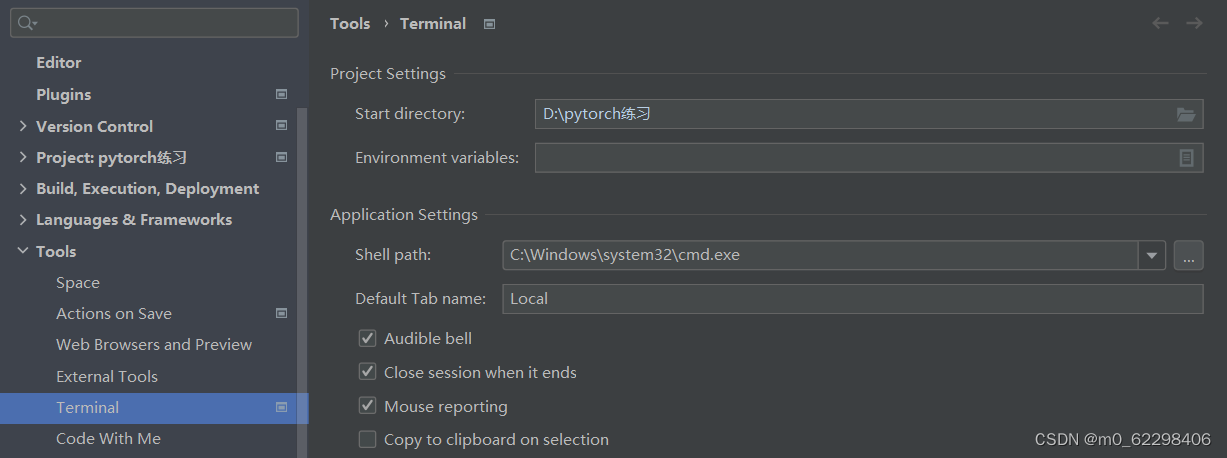1227x458 pixels.
Task: Click the back arrow in settings header
Action: coord(1160,23)
